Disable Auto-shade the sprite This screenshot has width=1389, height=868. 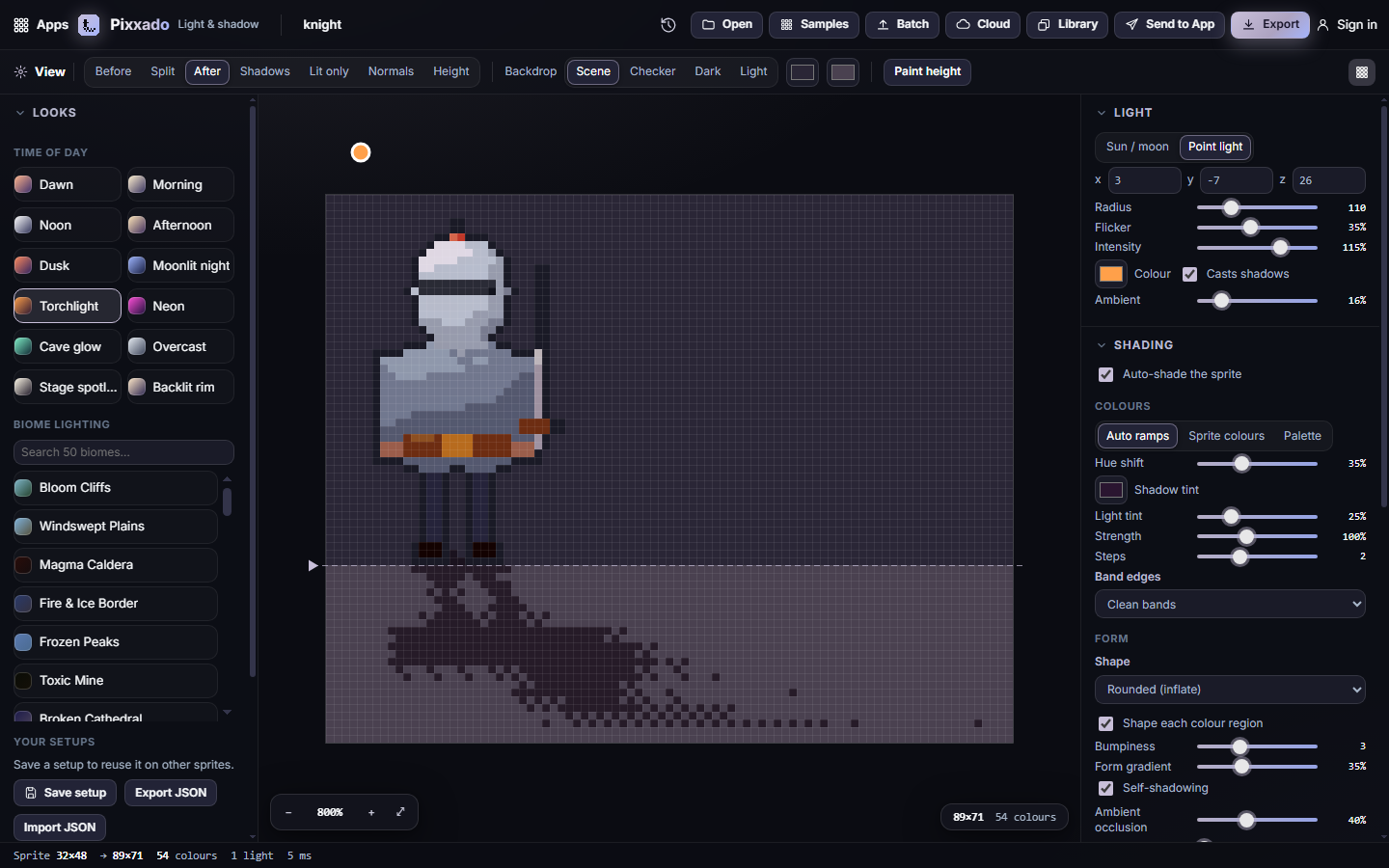(1105, 374)
